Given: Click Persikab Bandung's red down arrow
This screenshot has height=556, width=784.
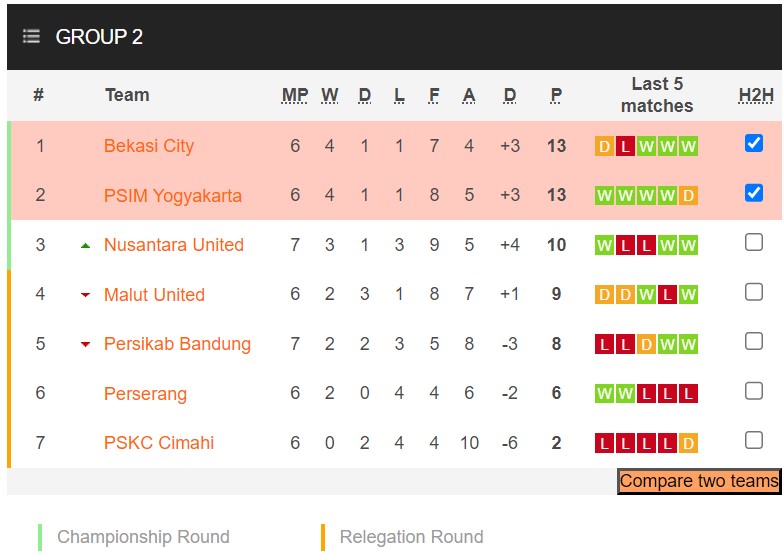Looking at the screenshot, I should 85,344.
